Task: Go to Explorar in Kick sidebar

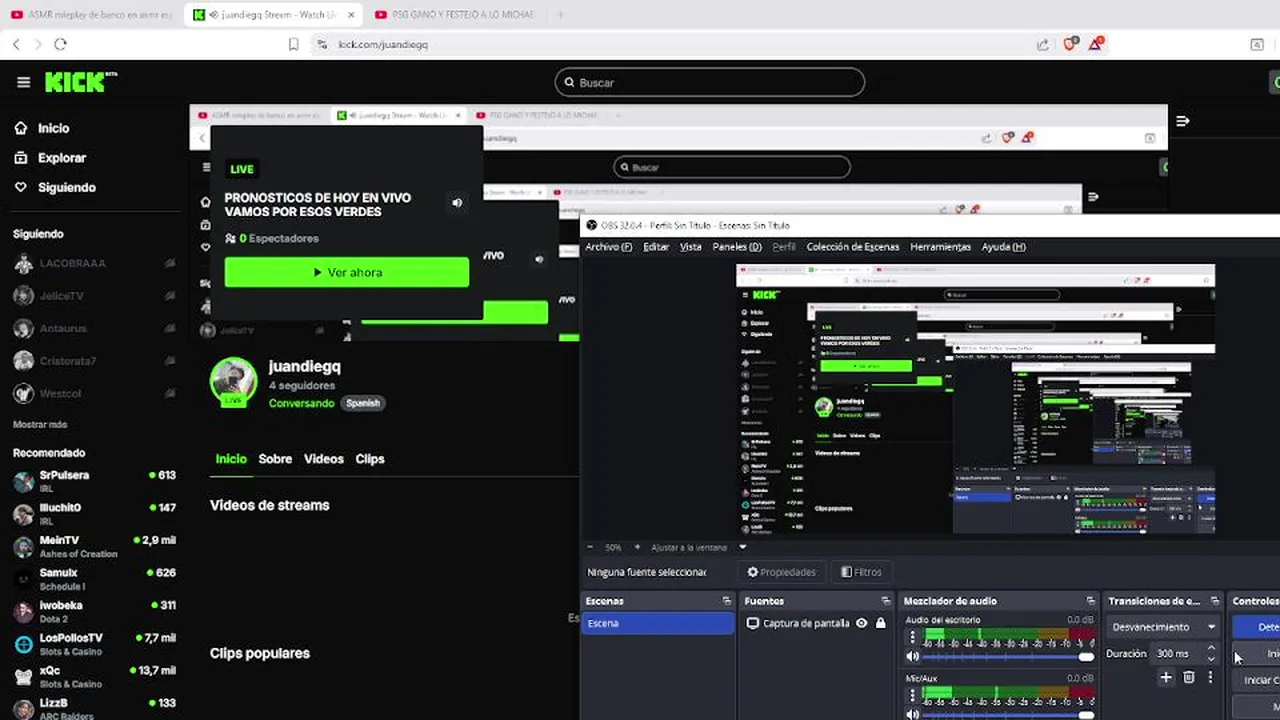Action: [50, 158]
